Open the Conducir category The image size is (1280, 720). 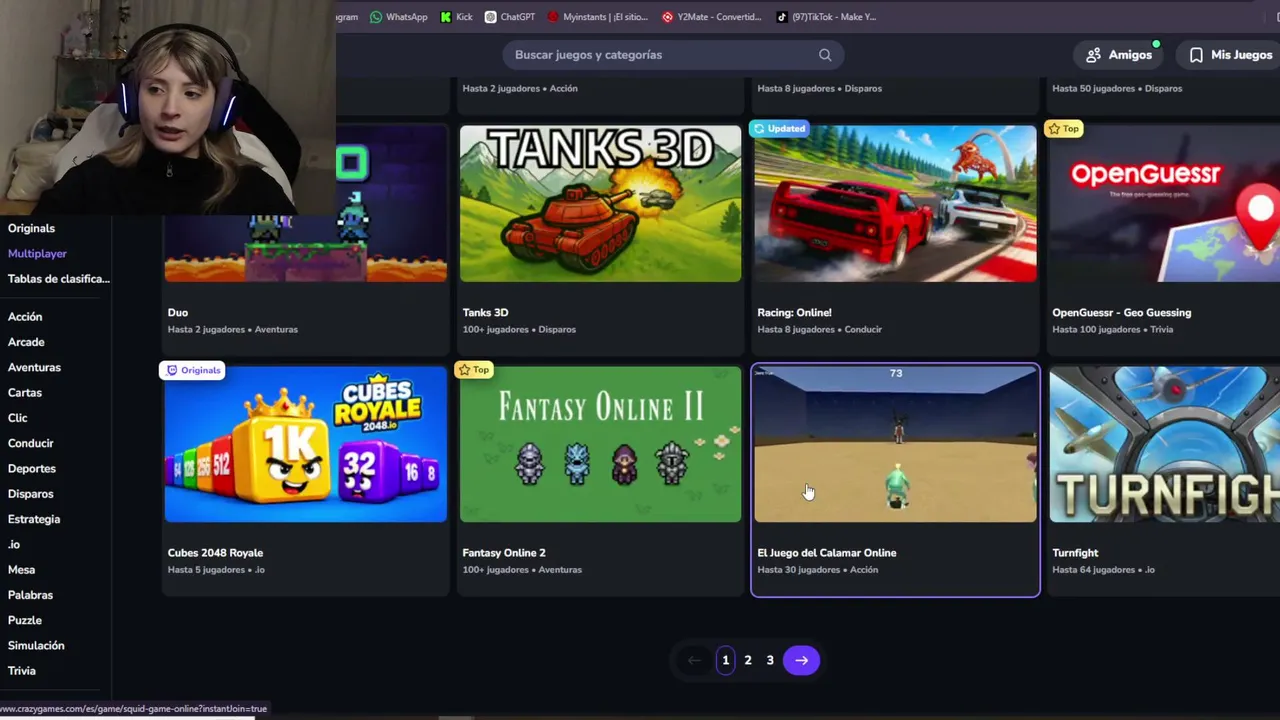[x=31, y=443]
